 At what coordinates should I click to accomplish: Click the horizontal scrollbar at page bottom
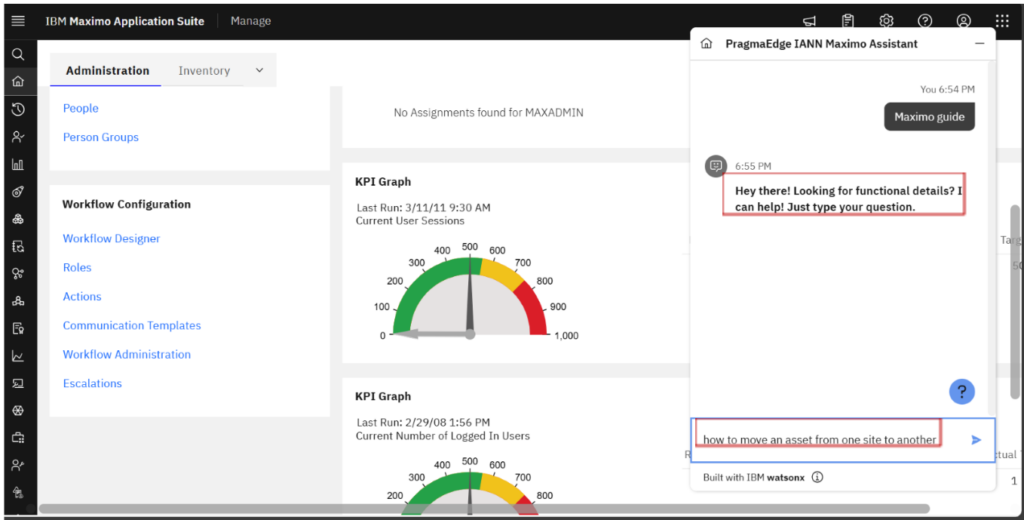484,508
